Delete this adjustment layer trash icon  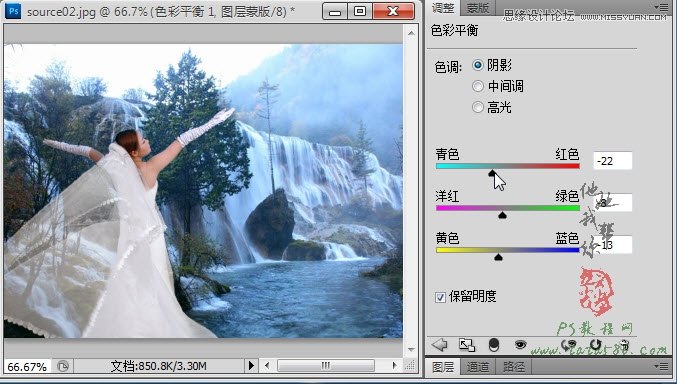point(625,346)
